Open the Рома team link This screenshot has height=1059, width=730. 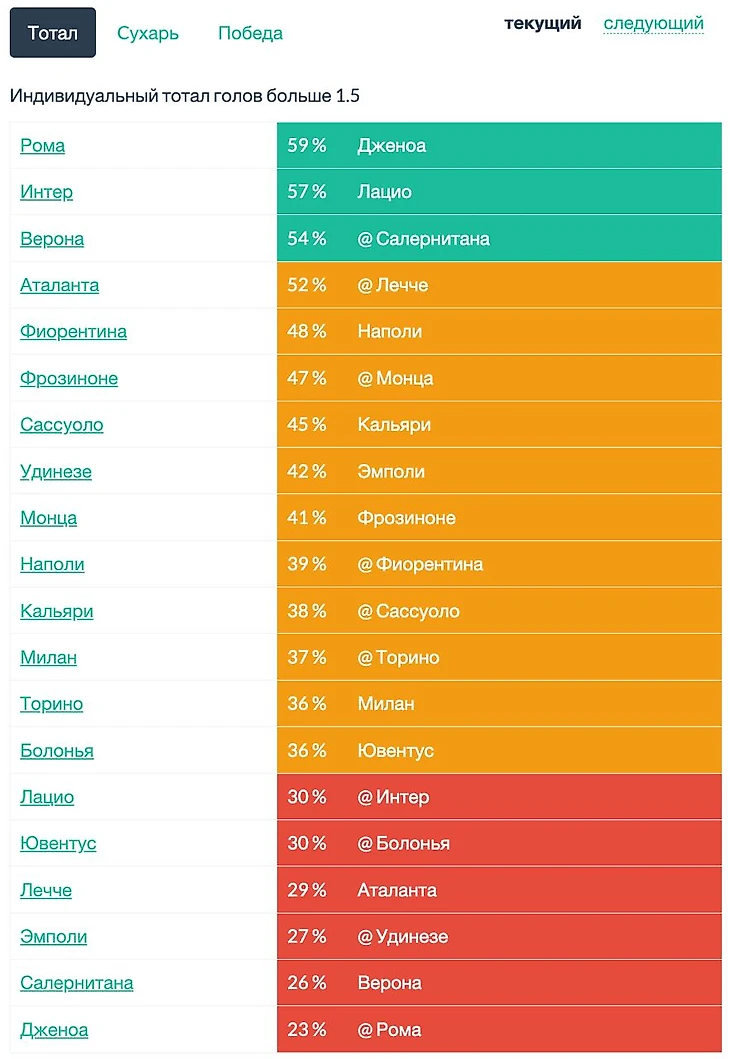[x=43, y=145]
